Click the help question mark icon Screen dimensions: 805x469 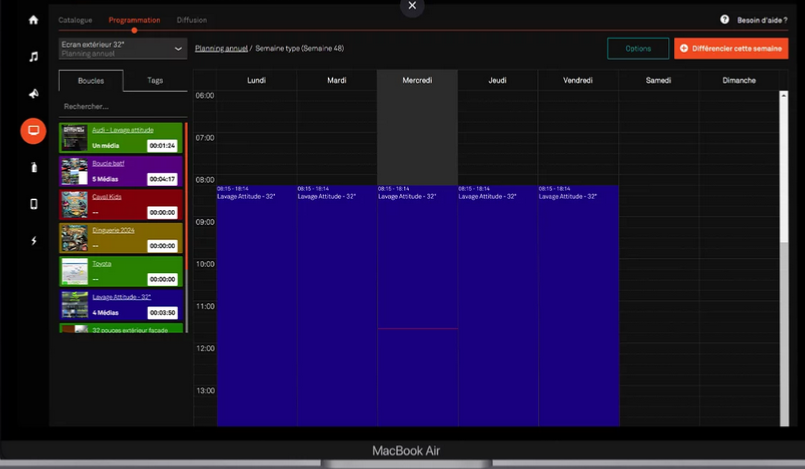pos(724,20)
